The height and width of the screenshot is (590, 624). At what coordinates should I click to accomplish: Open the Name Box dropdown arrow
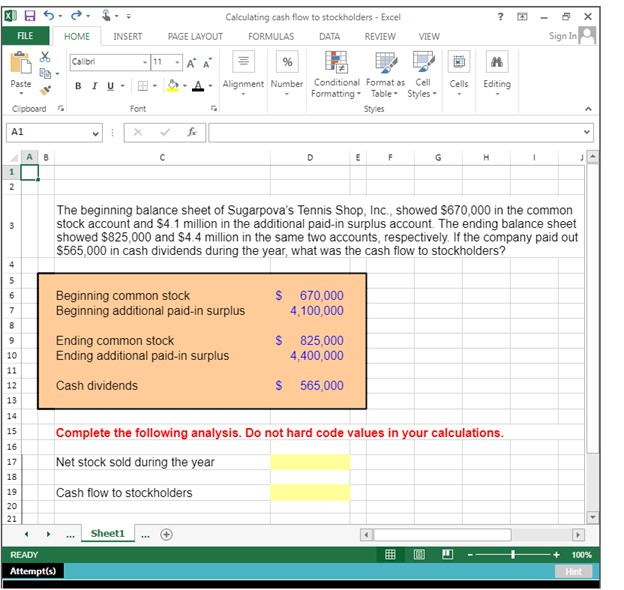click(x=96, y=132)
